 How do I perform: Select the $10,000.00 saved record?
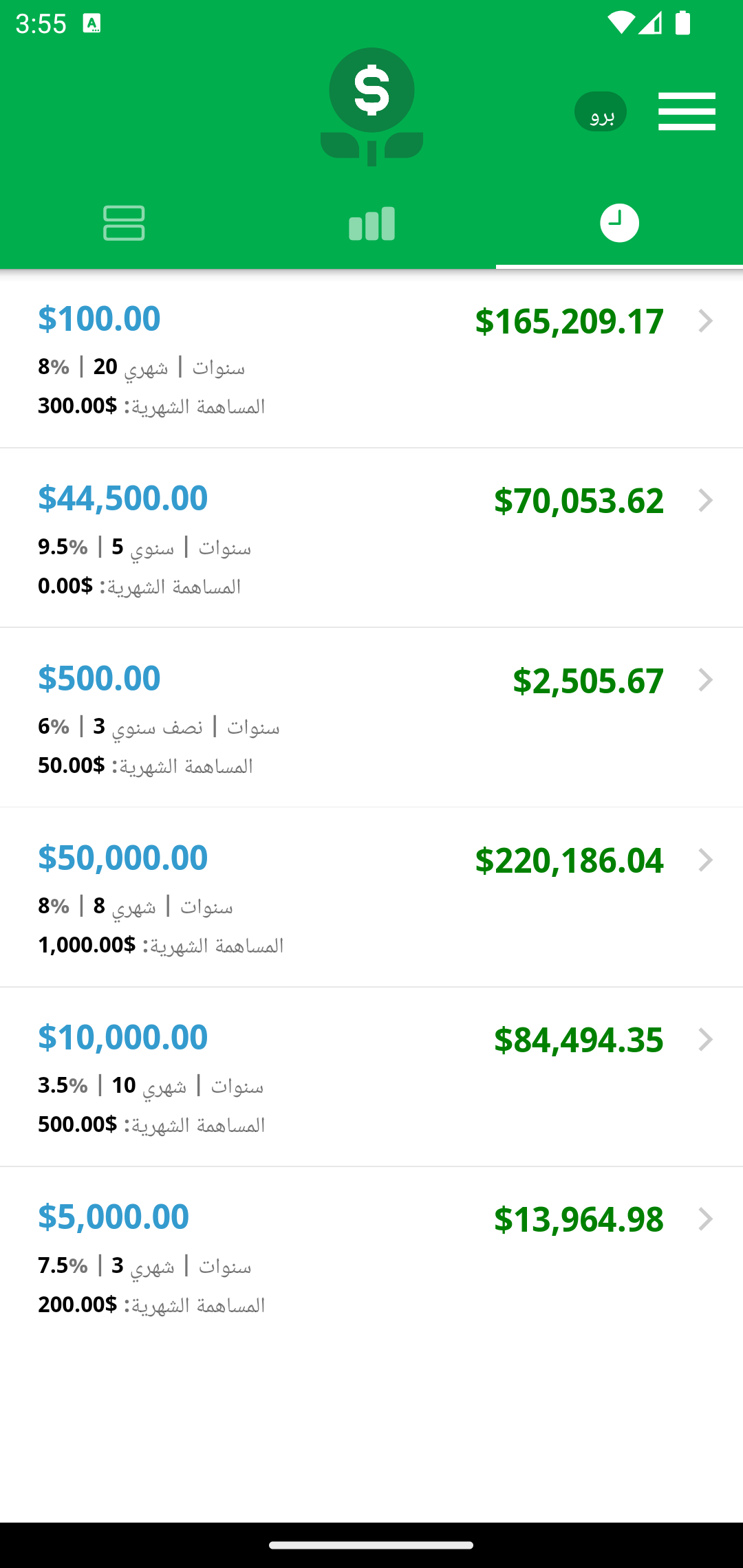371,1077
